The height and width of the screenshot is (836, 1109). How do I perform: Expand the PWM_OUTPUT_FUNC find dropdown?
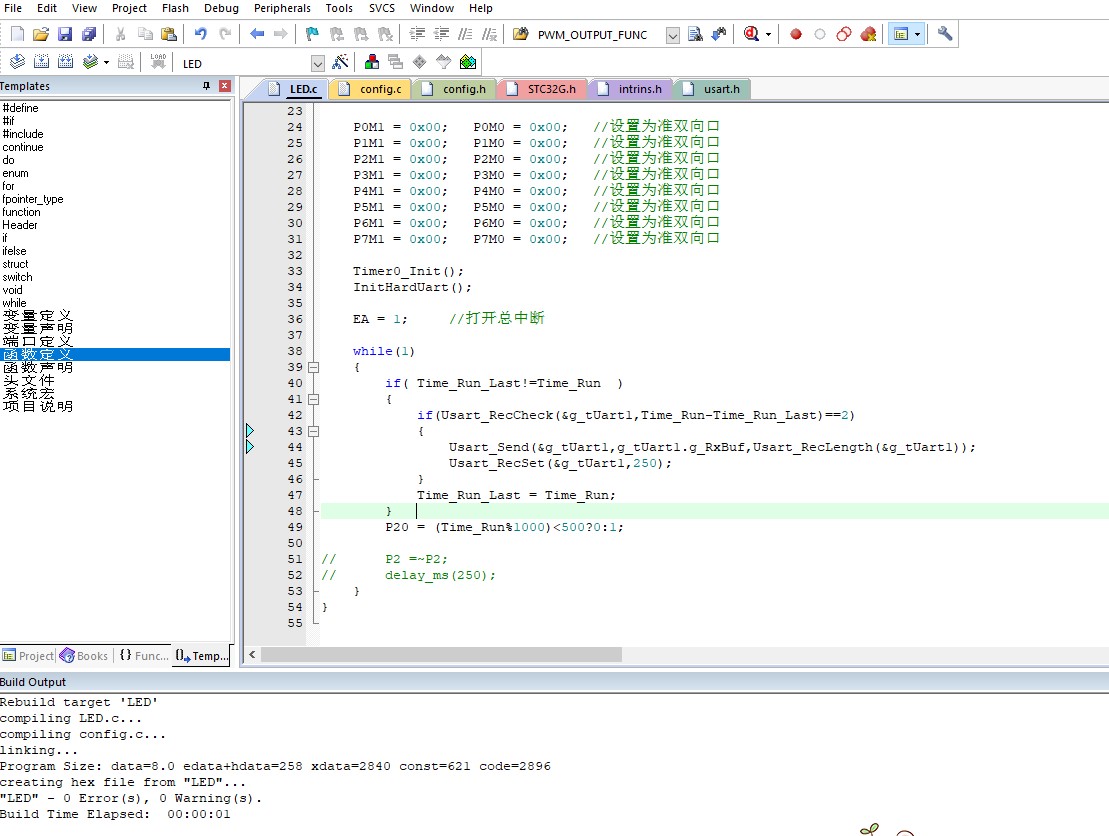click(673, 35)
